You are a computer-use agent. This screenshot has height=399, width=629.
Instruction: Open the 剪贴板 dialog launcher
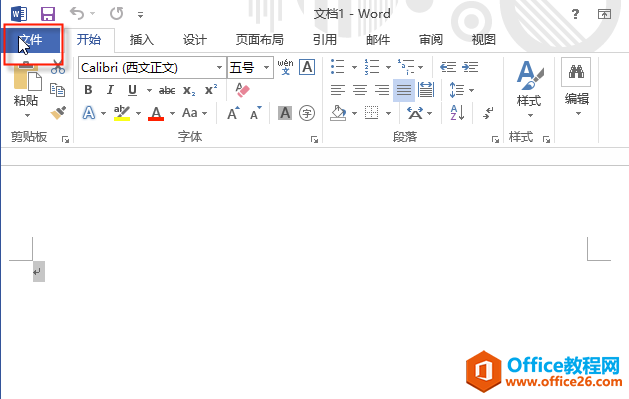[65, 139]
